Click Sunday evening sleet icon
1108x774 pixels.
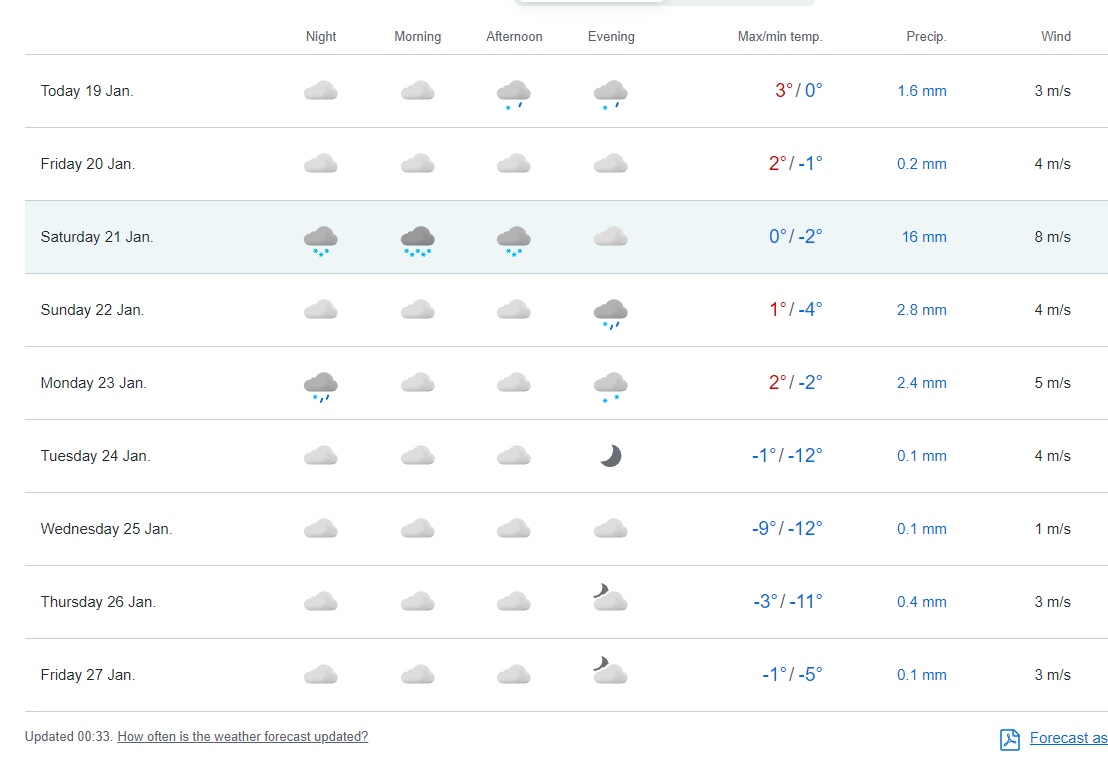[x=610, y=313]
